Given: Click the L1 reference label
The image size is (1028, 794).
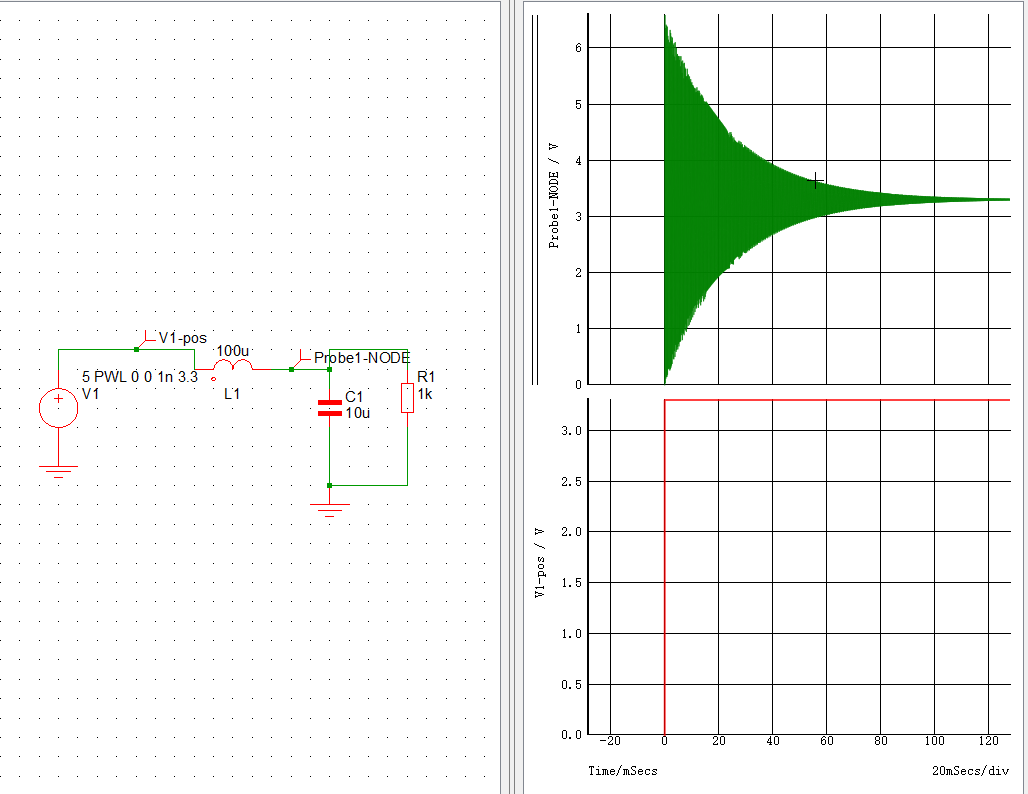Looking at the screenshot, I should point(232,393).
